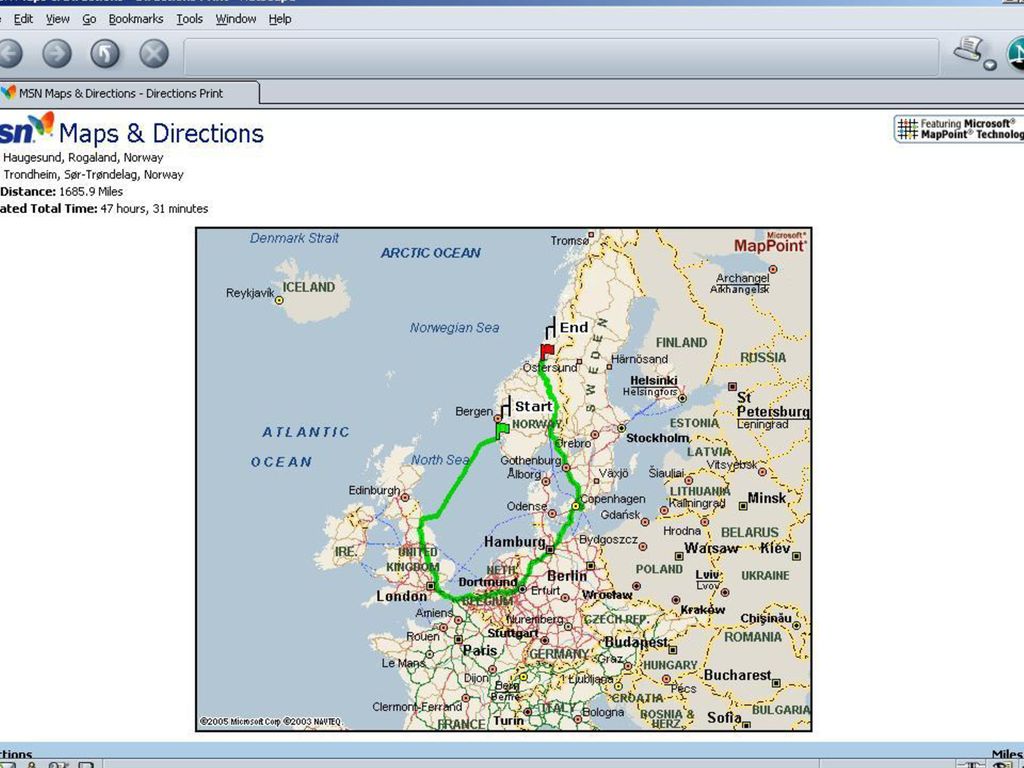Click the "Clermont-Ferrand" city label
Image resolution: width=1024 pixels, height=768 pixels.
pos(417,707)
